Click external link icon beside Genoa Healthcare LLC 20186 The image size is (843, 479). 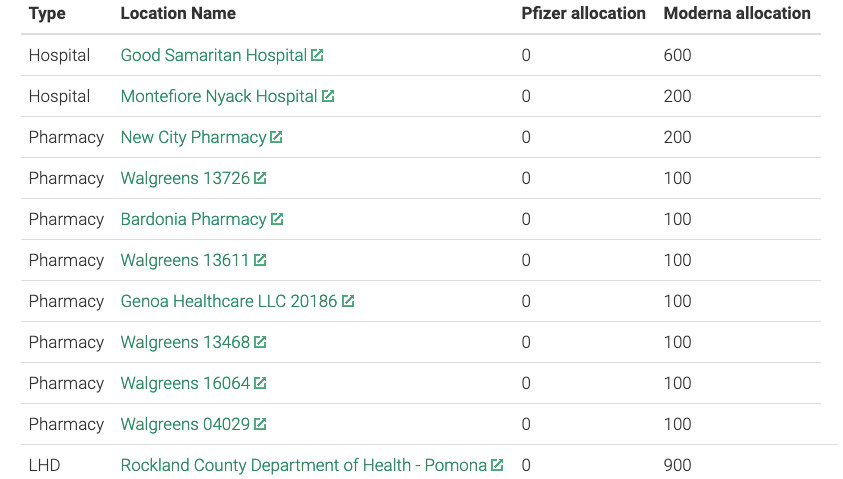(348, 302)
